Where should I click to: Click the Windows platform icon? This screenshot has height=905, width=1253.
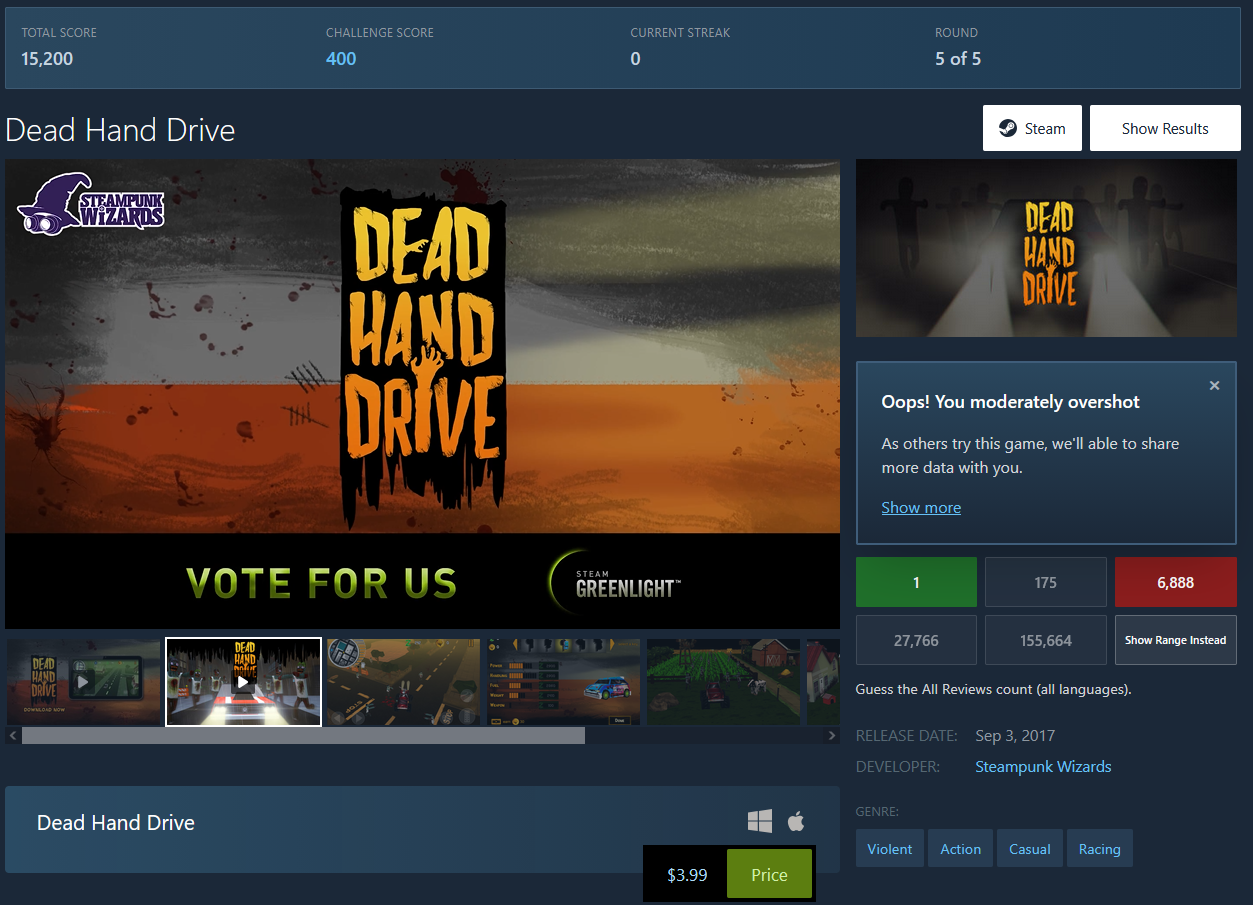pyautogui.click(x=760, y=822)
